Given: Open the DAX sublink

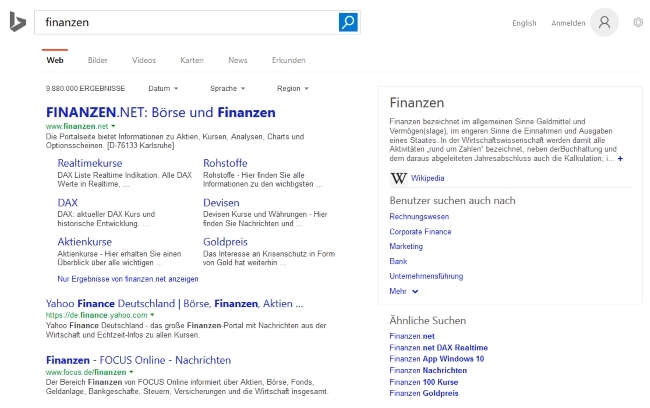Looking at the screenshot, I should 68,203.
